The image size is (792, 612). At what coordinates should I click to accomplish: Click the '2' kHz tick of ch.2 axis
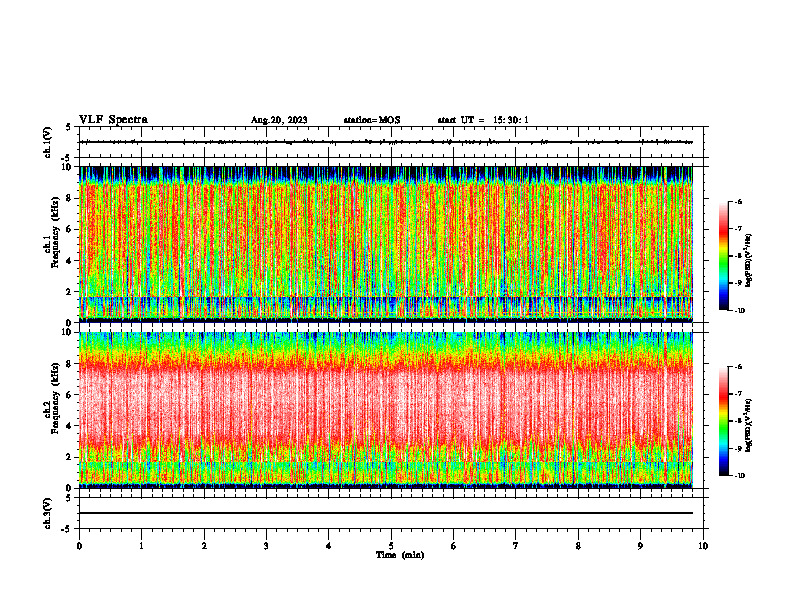pos(70,457)
